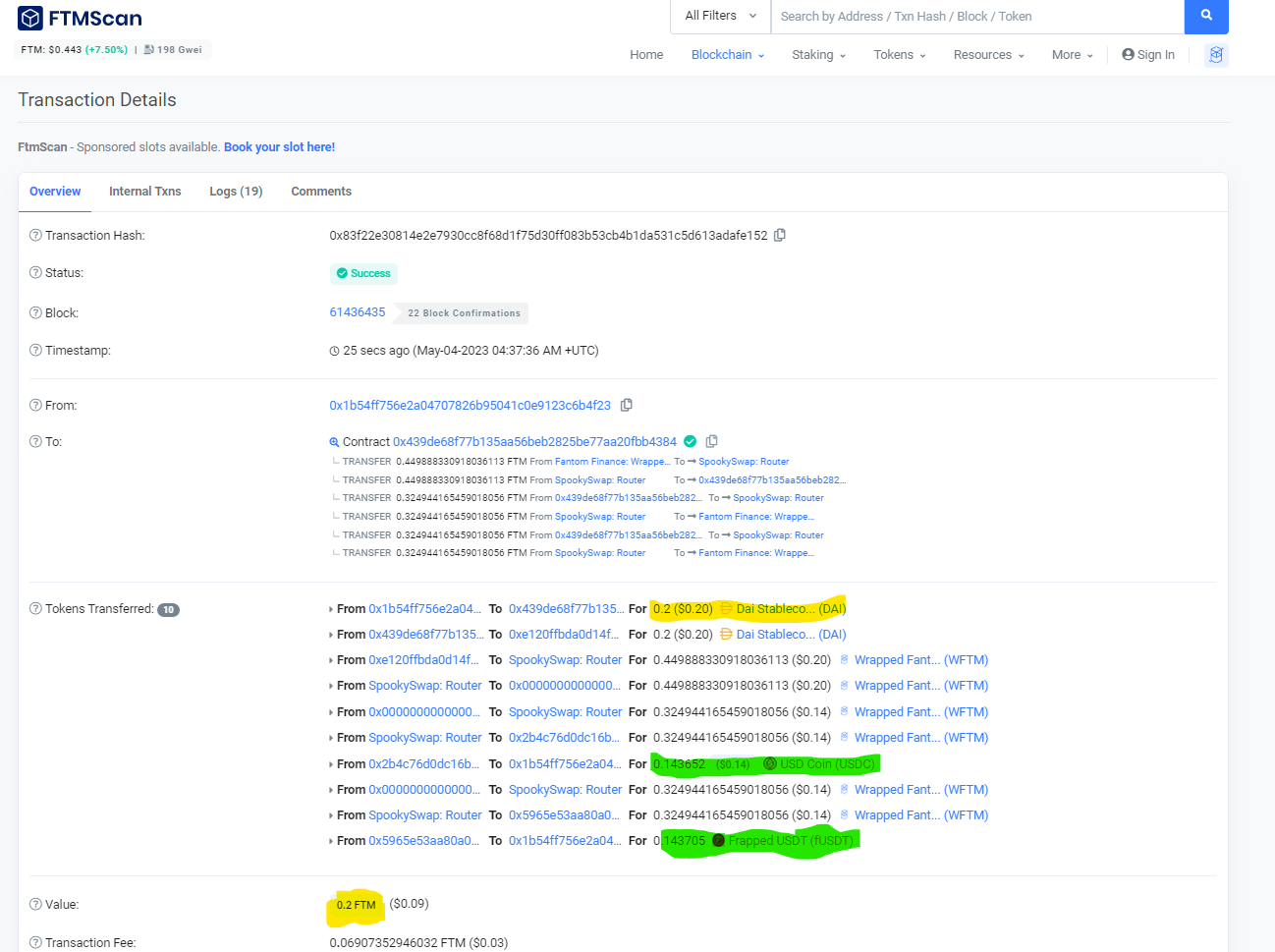
Task: Click the help icon beside Value
Action: [35, 904]
